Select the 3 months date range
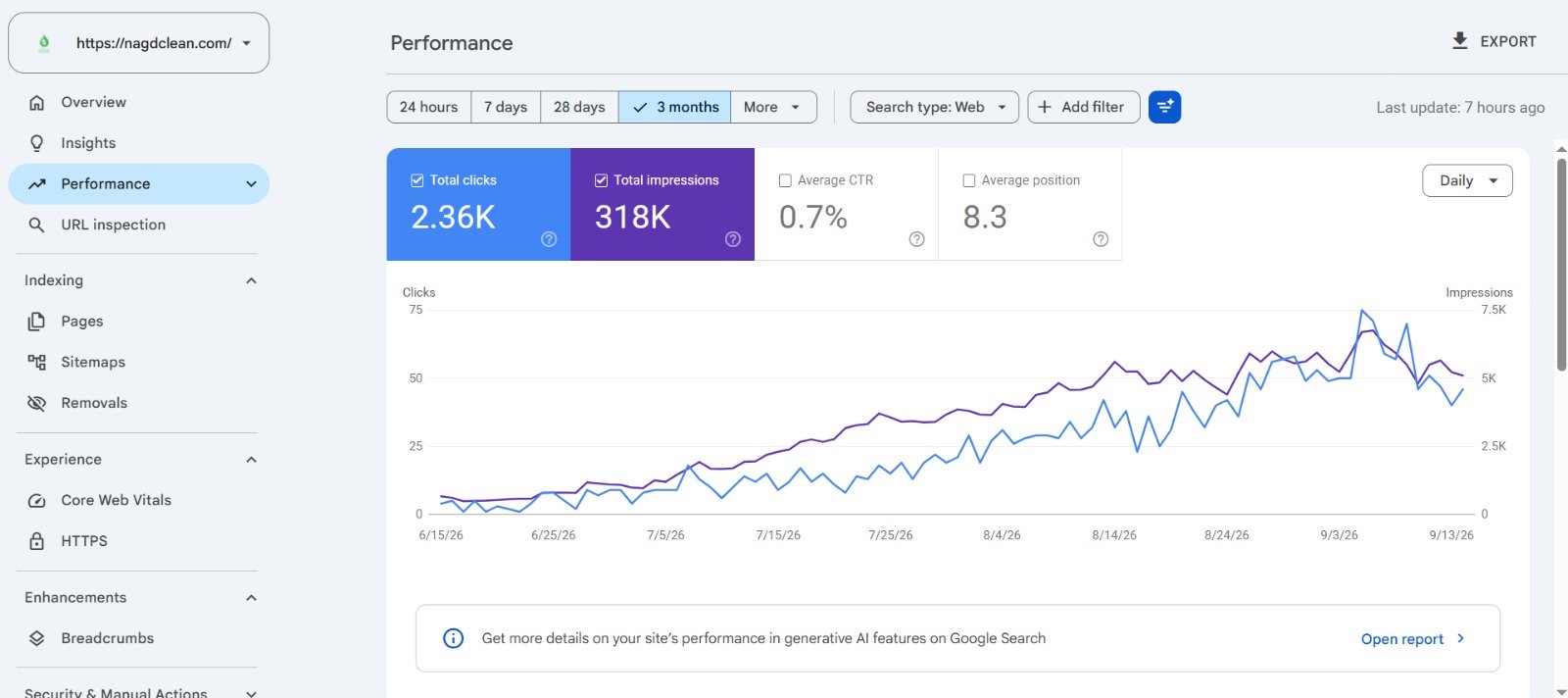This screenshot has height=698, width=1568. (675, 107)
